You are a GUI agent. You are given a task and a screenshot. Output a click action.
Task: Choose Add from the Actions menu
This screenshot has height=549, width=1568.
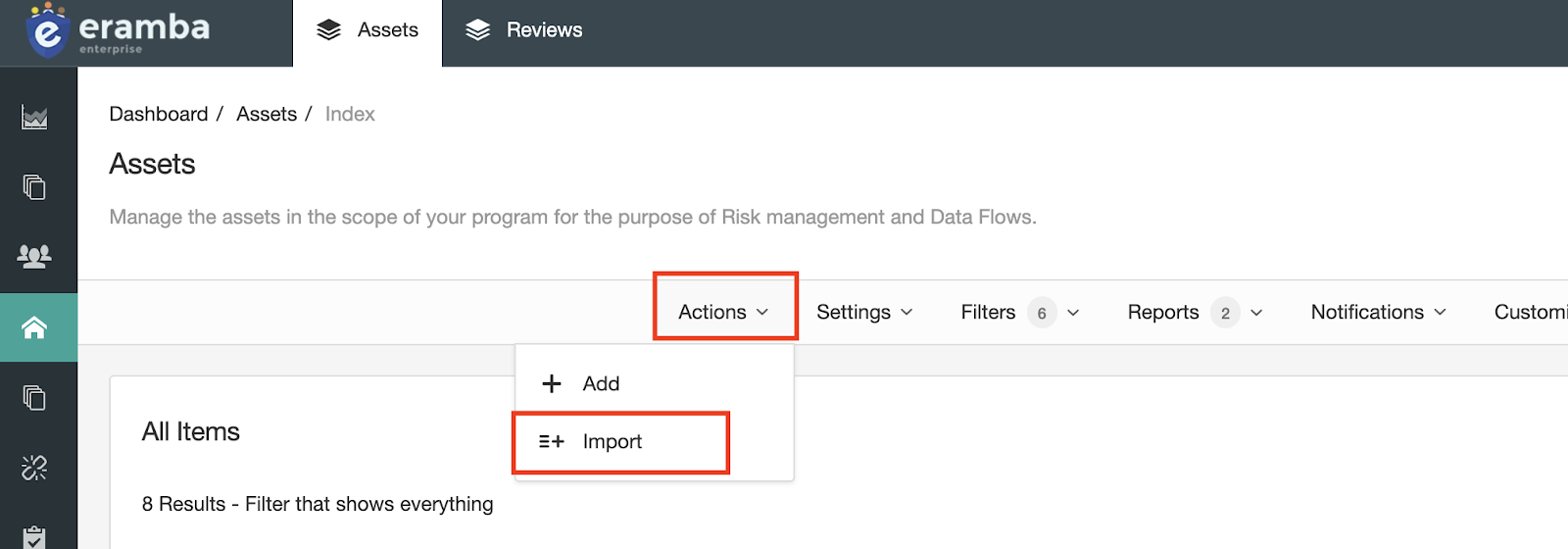tap(601, 383)
